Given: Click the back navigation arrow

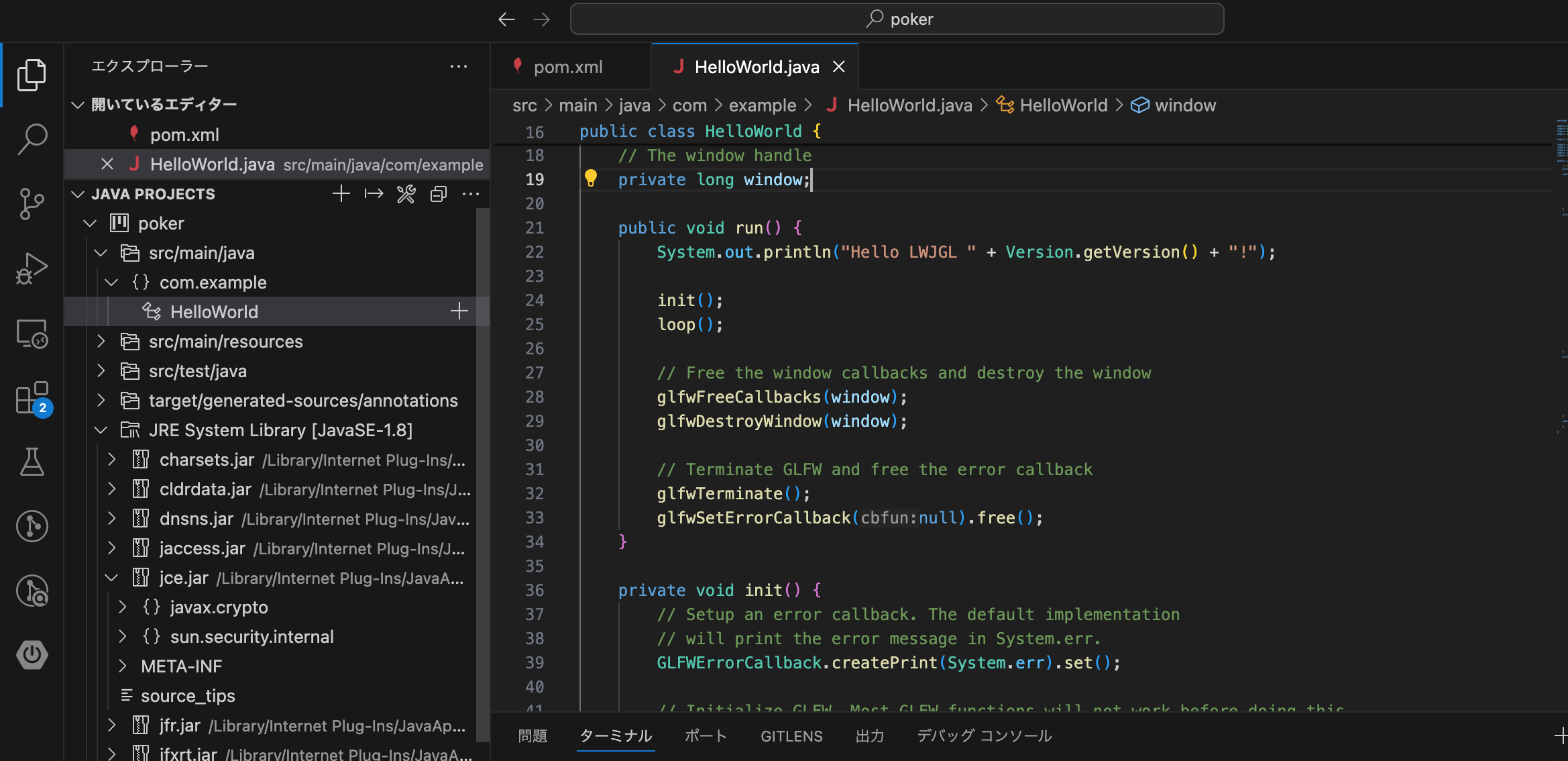Looking at the screenshot, I should pos(506,19).
